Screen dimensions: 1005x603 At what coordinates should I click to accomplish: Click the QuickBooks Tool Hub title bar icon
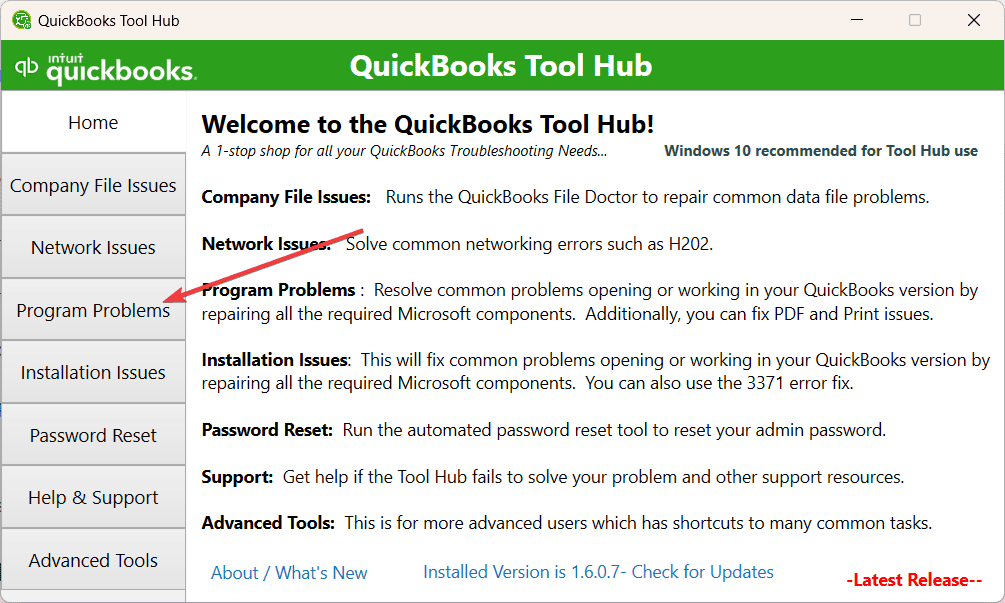tap(22, 21)
